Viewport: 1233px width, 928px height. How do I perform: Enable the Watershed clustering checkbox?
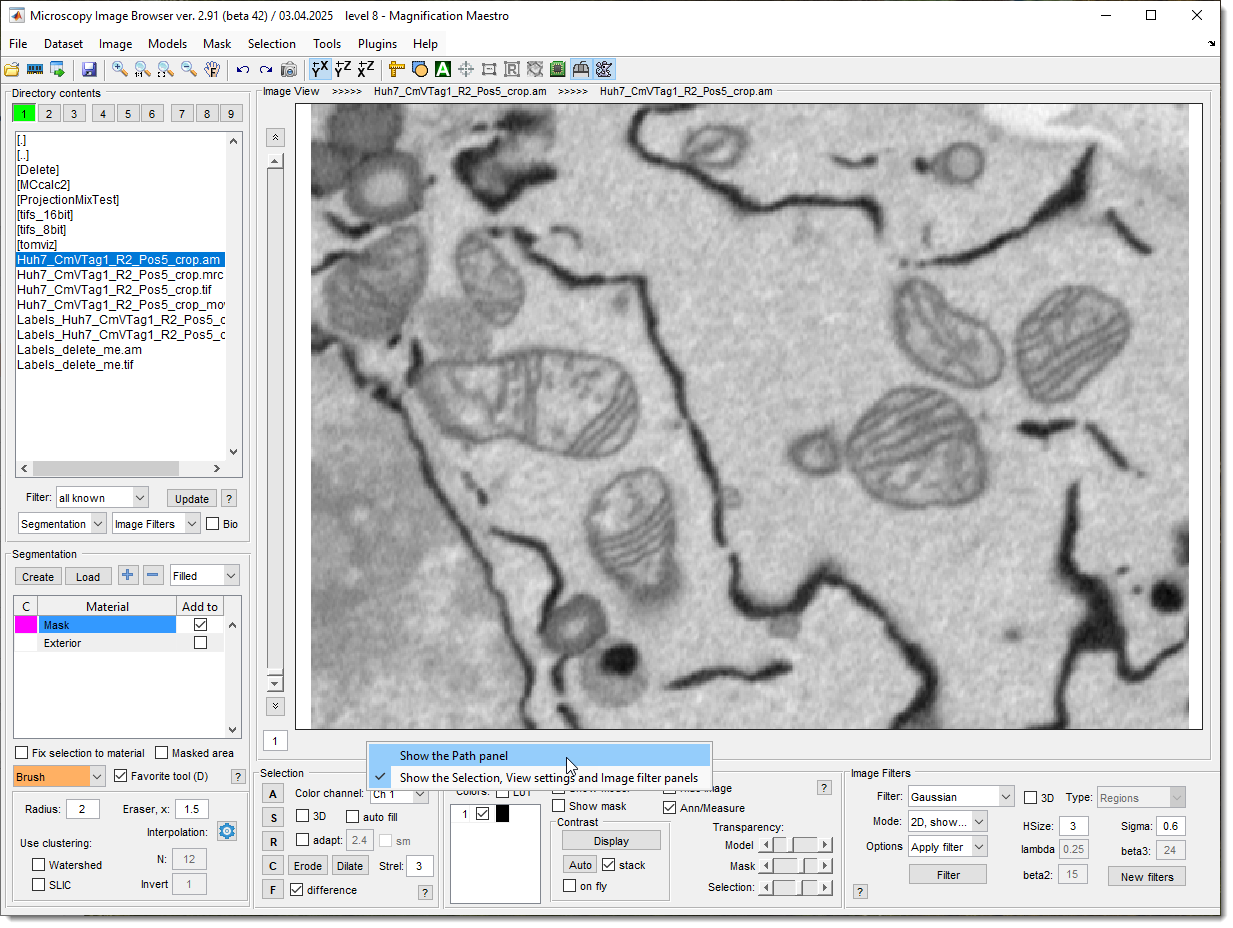point(39,865)
